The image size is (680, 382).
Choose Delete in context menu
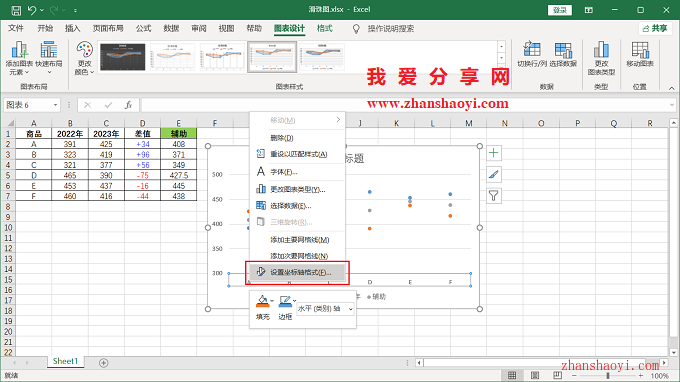[x=298, y=138]
